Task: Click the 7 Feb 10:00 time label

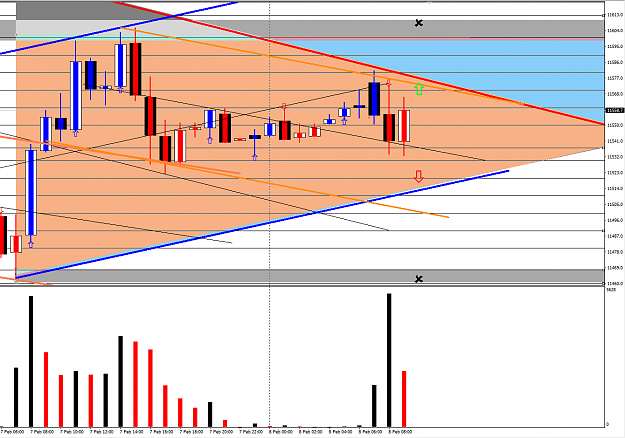Action: (72, 432)
